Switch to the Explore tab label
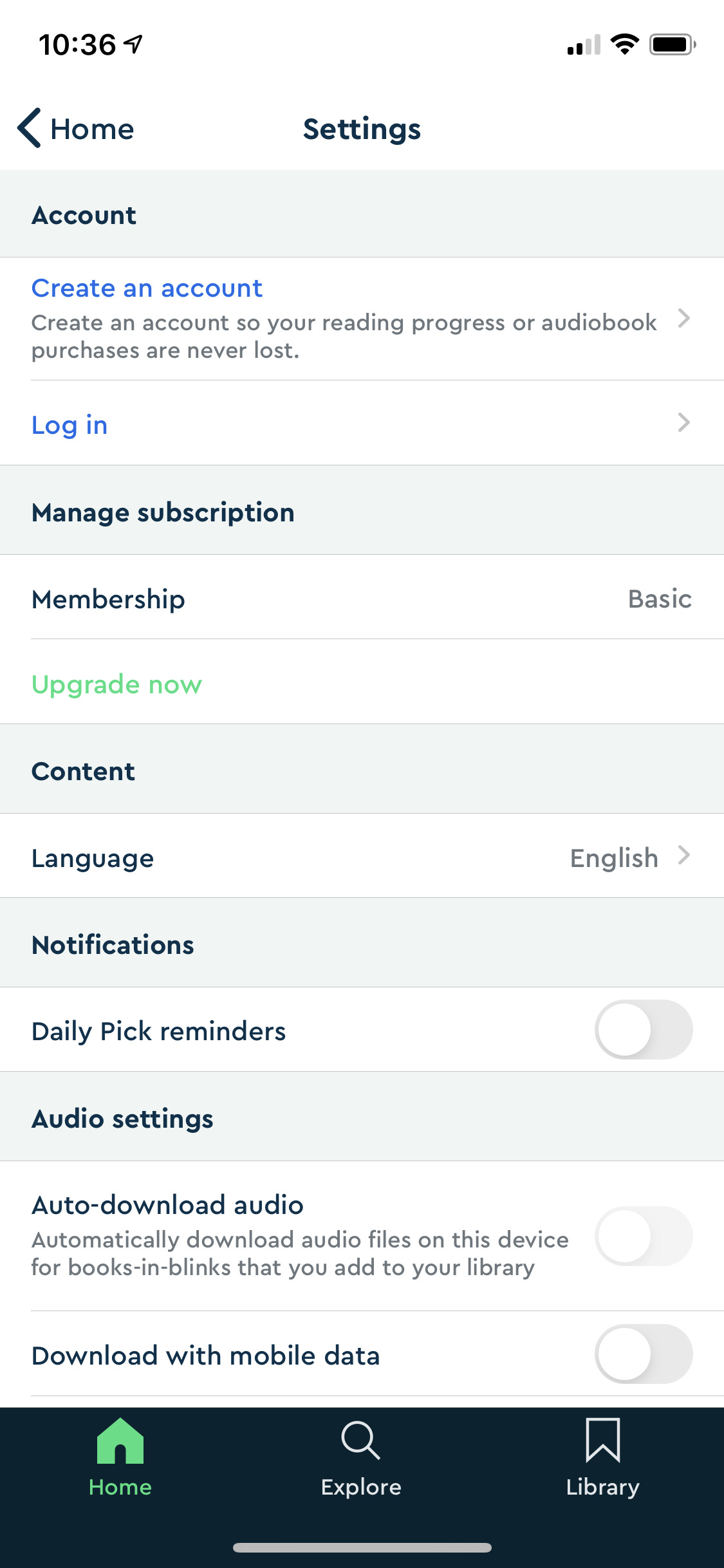 point(360,1488)
